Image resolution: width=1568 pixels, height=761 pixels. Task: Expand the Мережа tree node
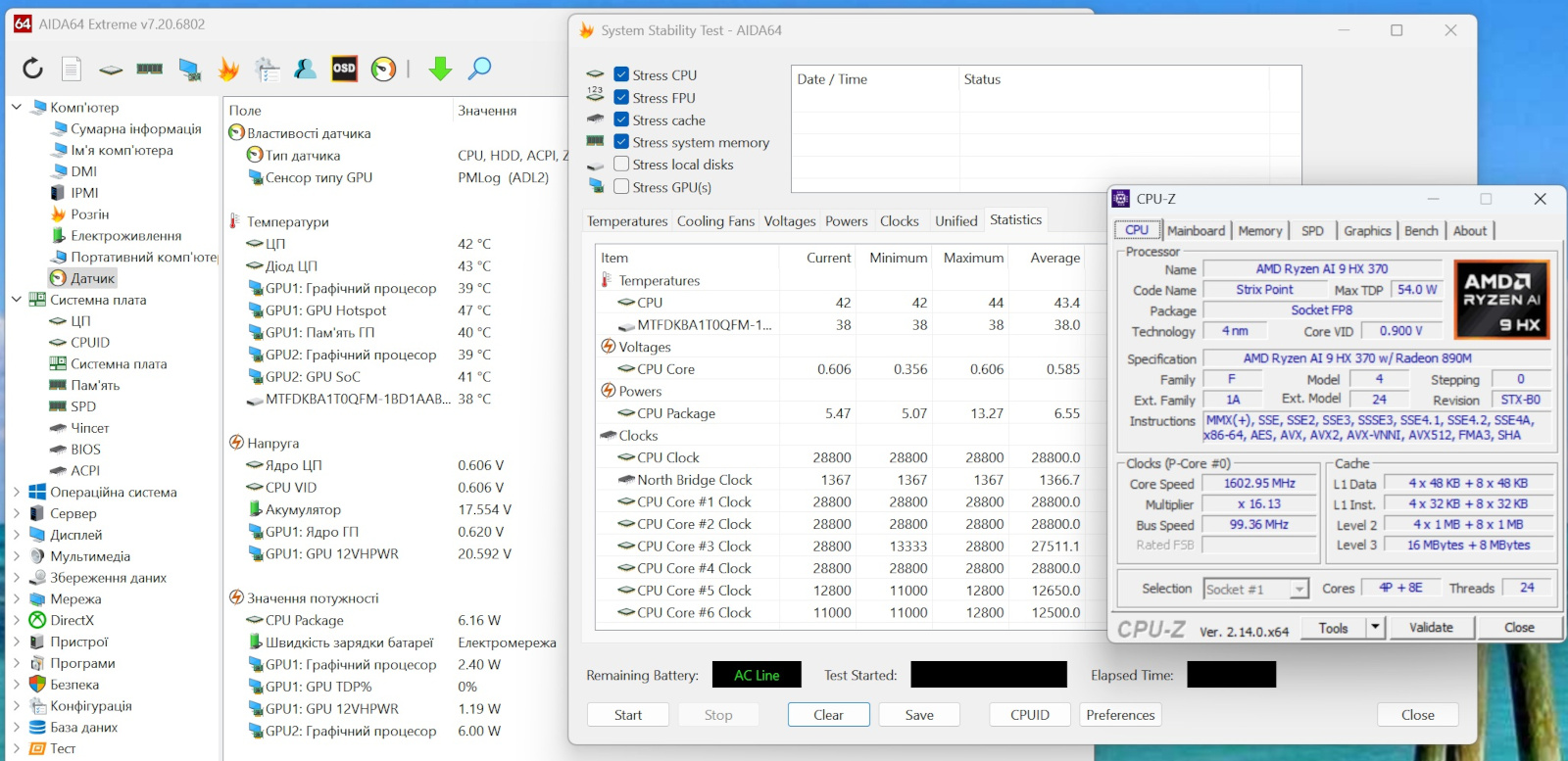pos(17,598)
